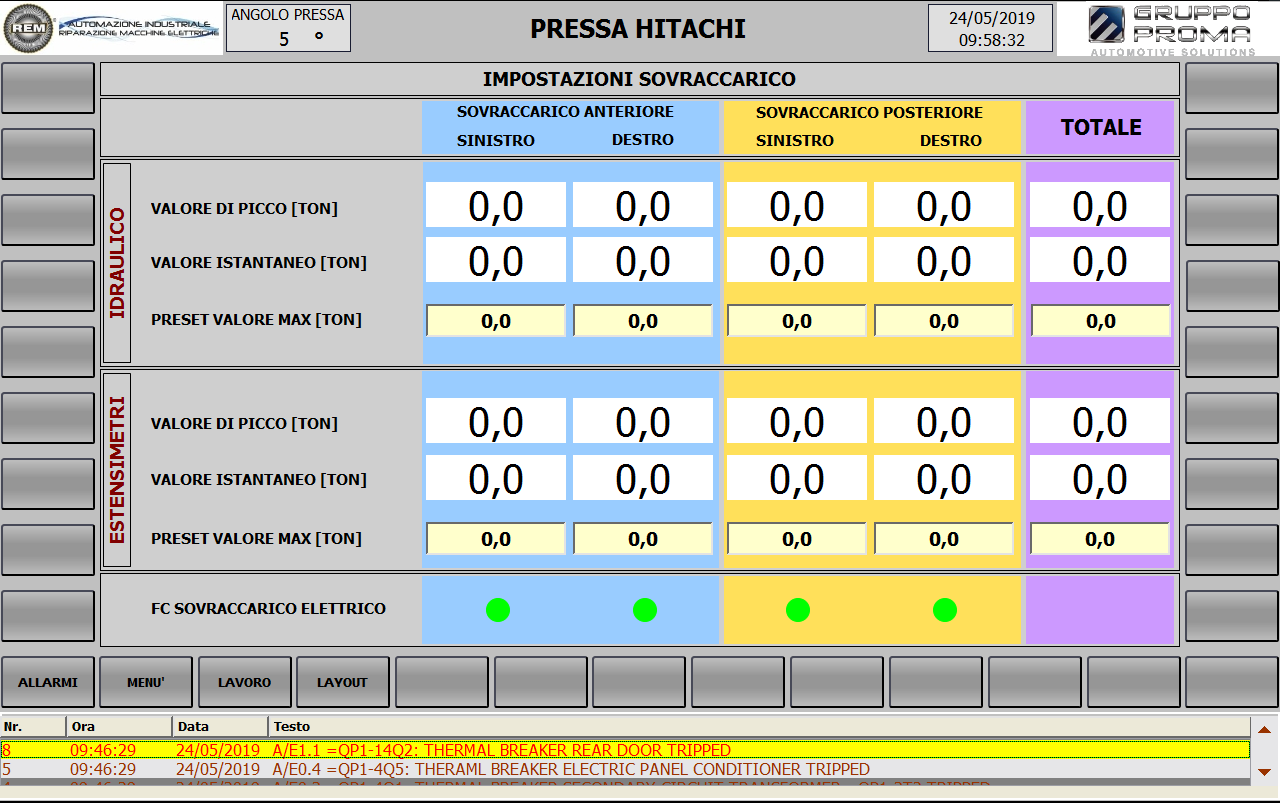1280x803 pixels.
Task: Edit Idraulico preset max posteriore destro field
Action: tap(944, 321)
